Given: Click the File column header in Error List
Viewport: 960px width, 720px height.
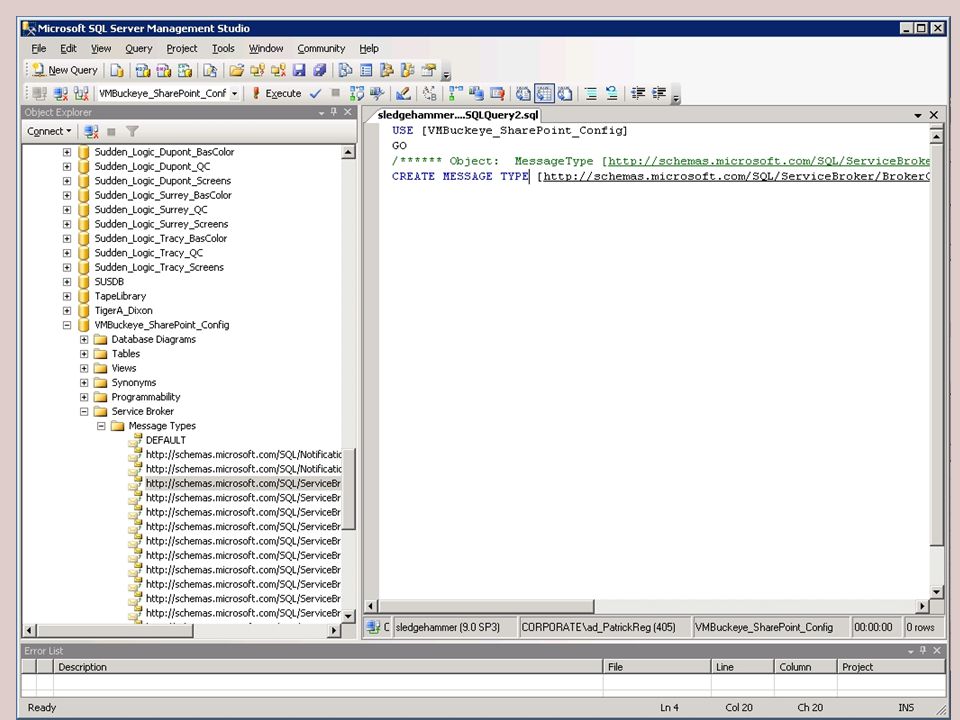Looking at the screenshot, I should click(x=657, y=667).
